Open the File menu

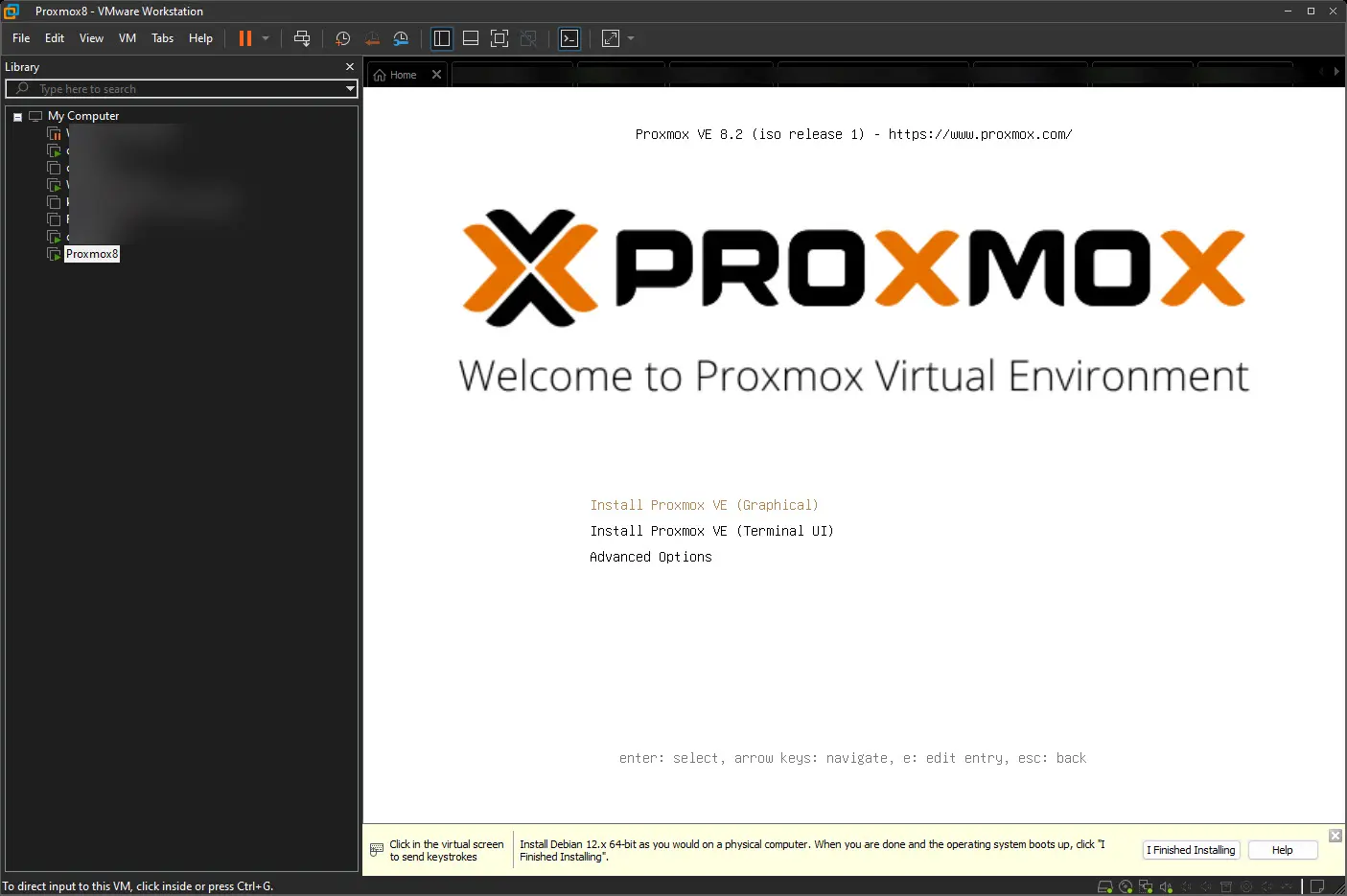21,38
